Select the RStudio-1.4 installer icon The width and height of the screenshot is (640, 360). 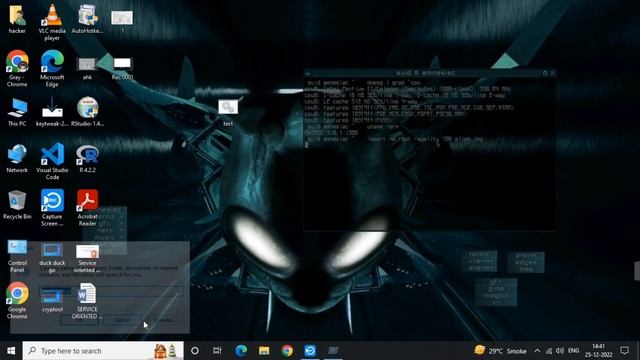pyautogui.click(x=87, y=112)
